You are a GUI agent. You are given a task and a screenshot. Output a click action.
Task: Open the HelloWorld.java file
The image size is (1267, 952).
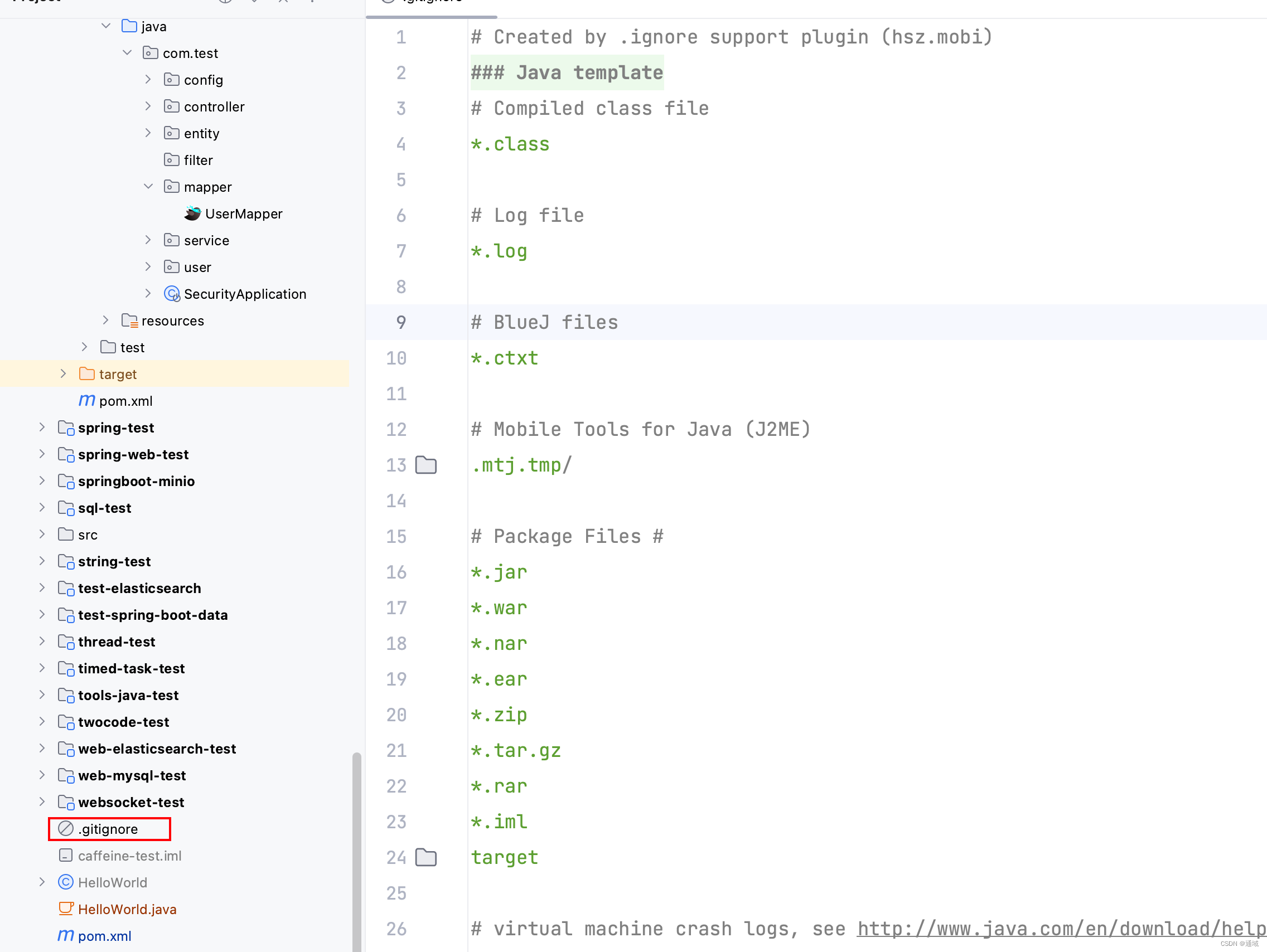[x=127, y=909]
